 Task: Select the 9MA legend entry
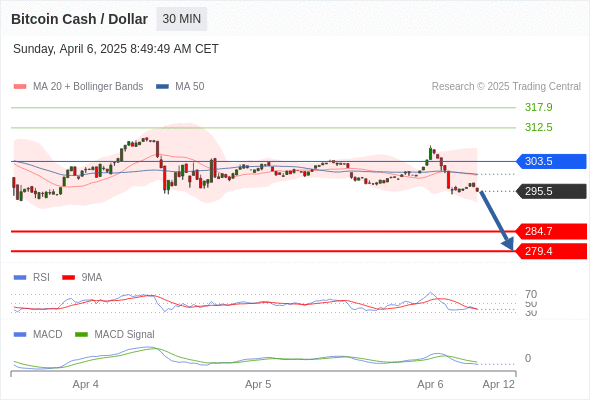[x=82, y=277]
